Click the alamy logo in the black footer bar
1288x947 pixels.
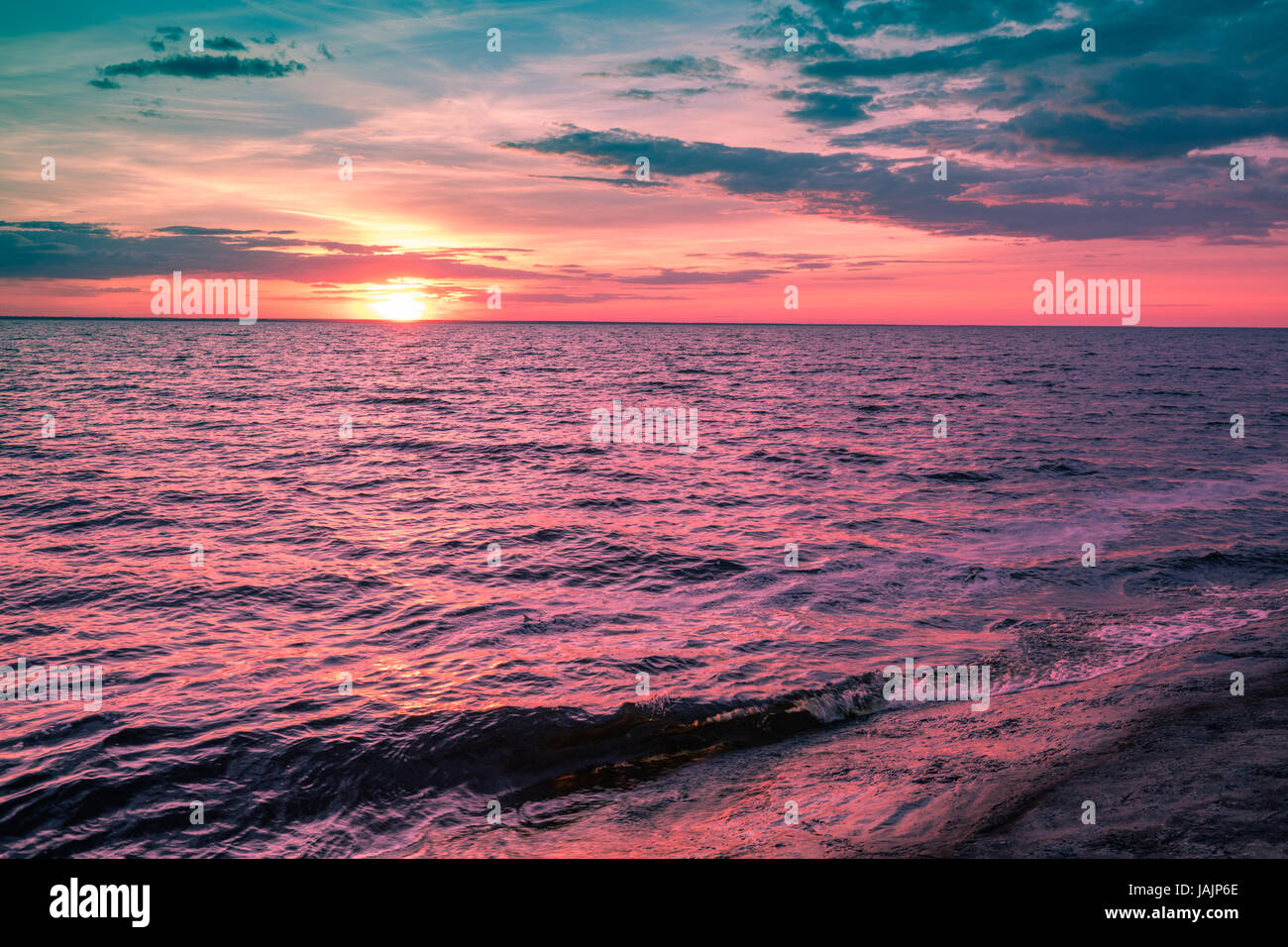[x=100, y=902]
